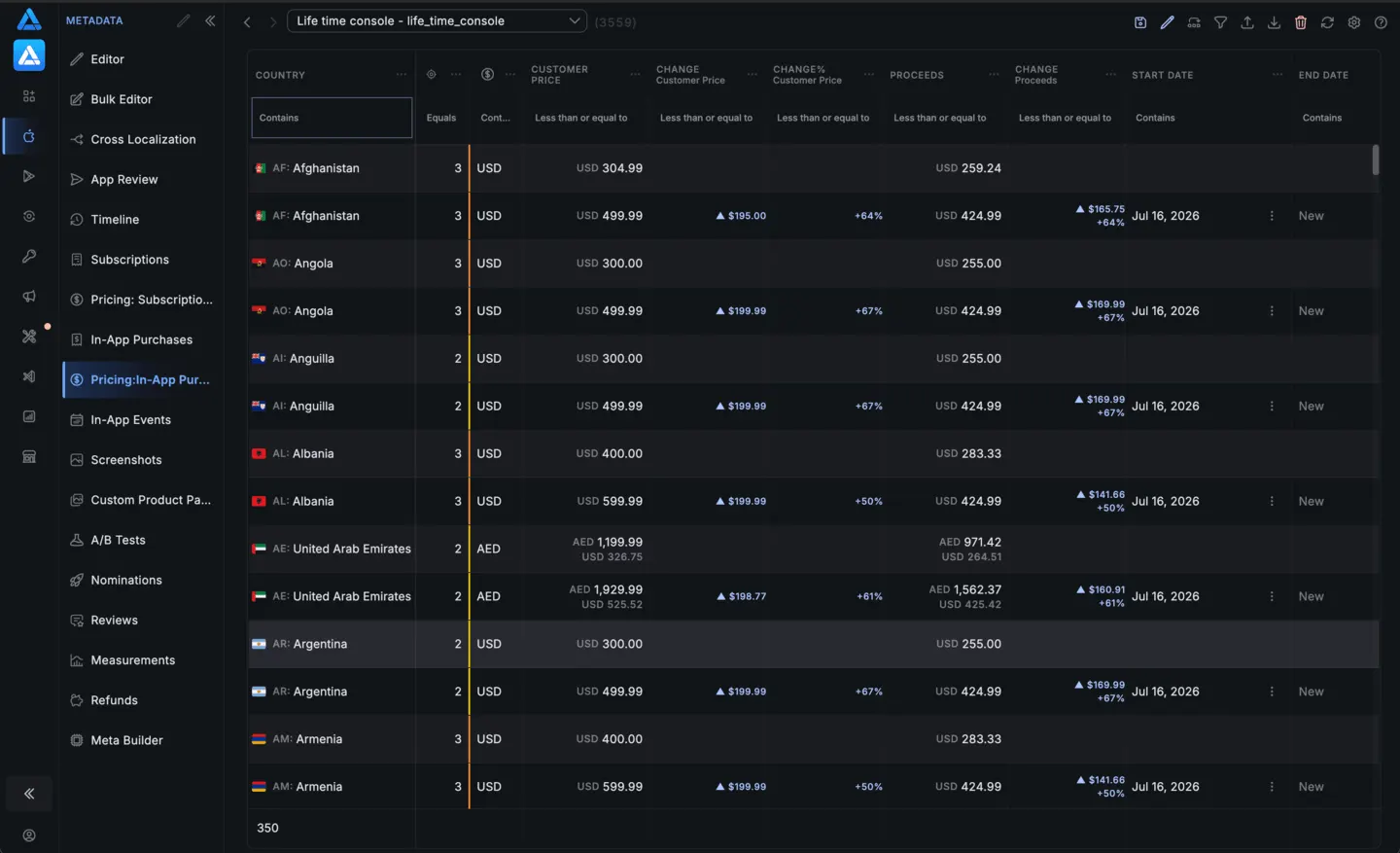Open Screenshots in the sidebar
The image size is (1400, 853).
point(126,460)
